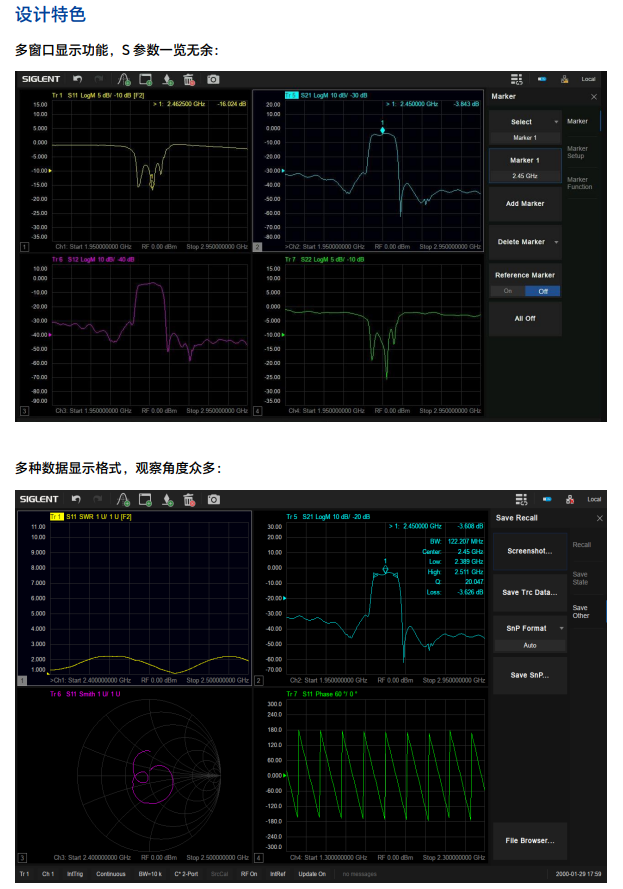Click the add-window icon in the Save Recall window toolbar
The image size is (623, 889).
click(x=145, y=499)
